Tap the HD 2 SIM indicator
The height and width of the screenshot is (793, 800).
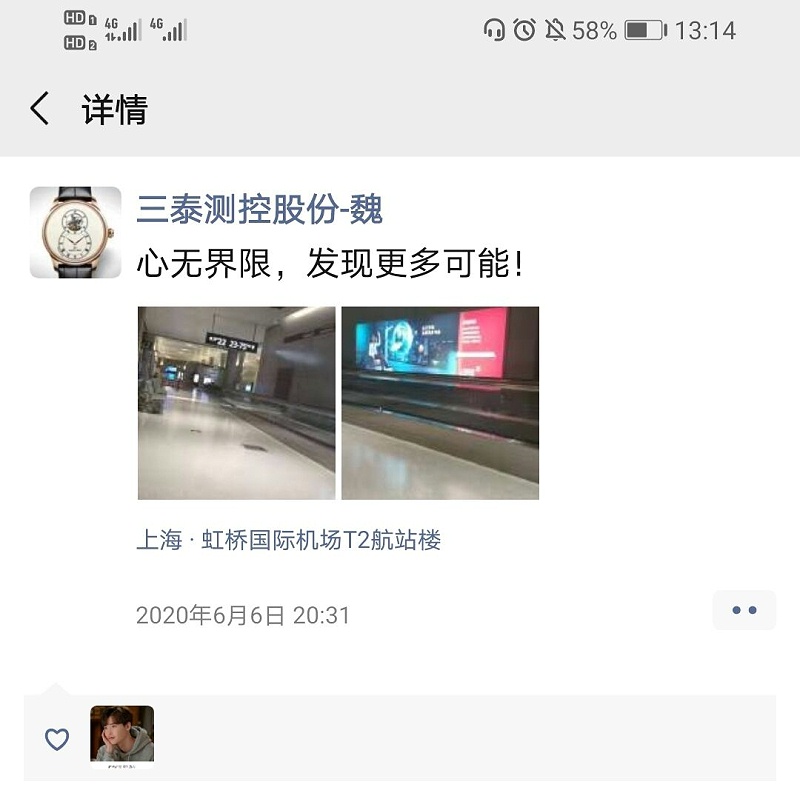click(80, 43)
